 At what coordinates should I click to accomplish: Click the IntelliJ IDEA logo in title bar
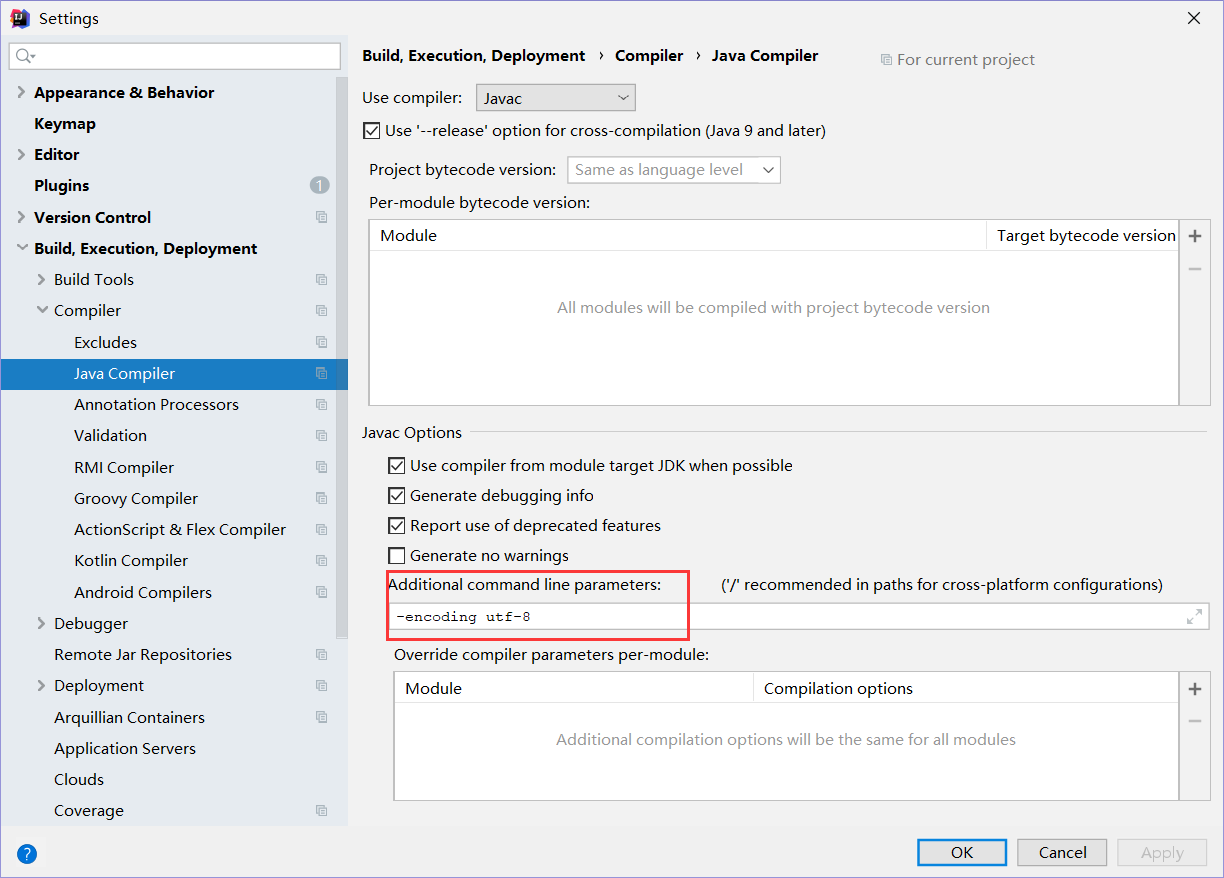point(20,18)
